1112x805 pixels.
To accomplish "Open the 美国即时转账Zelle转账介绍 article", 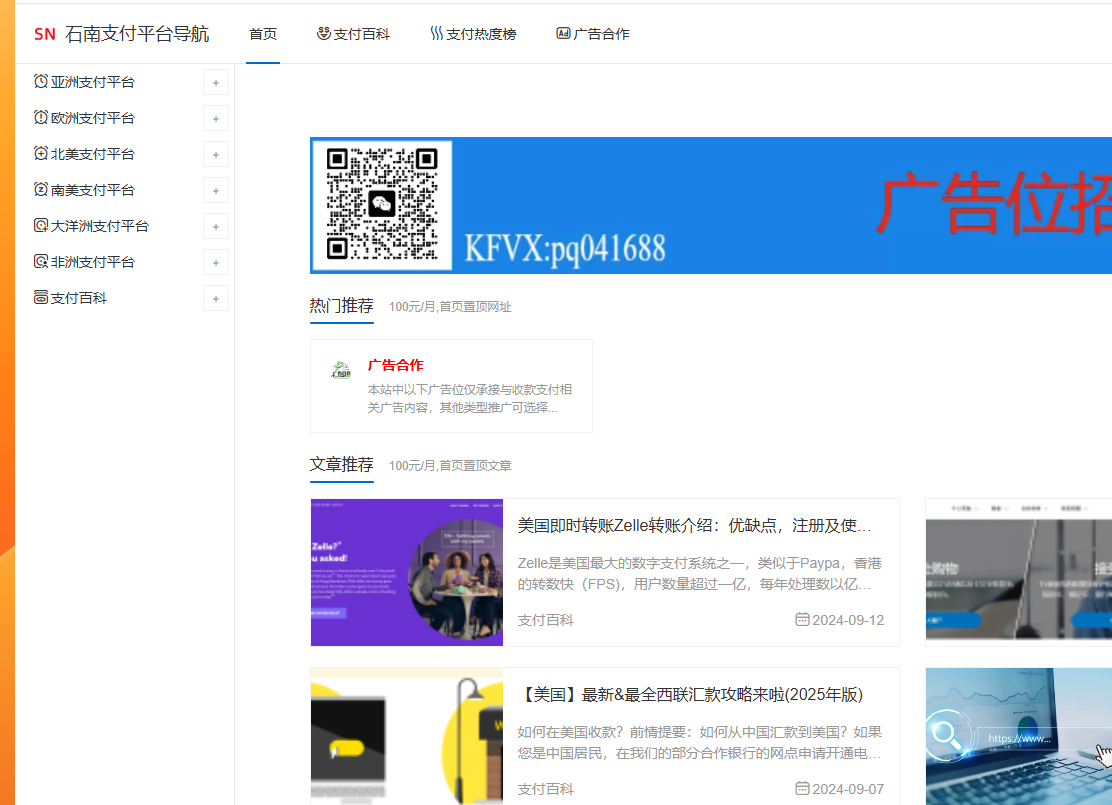I will coord(694,526).
